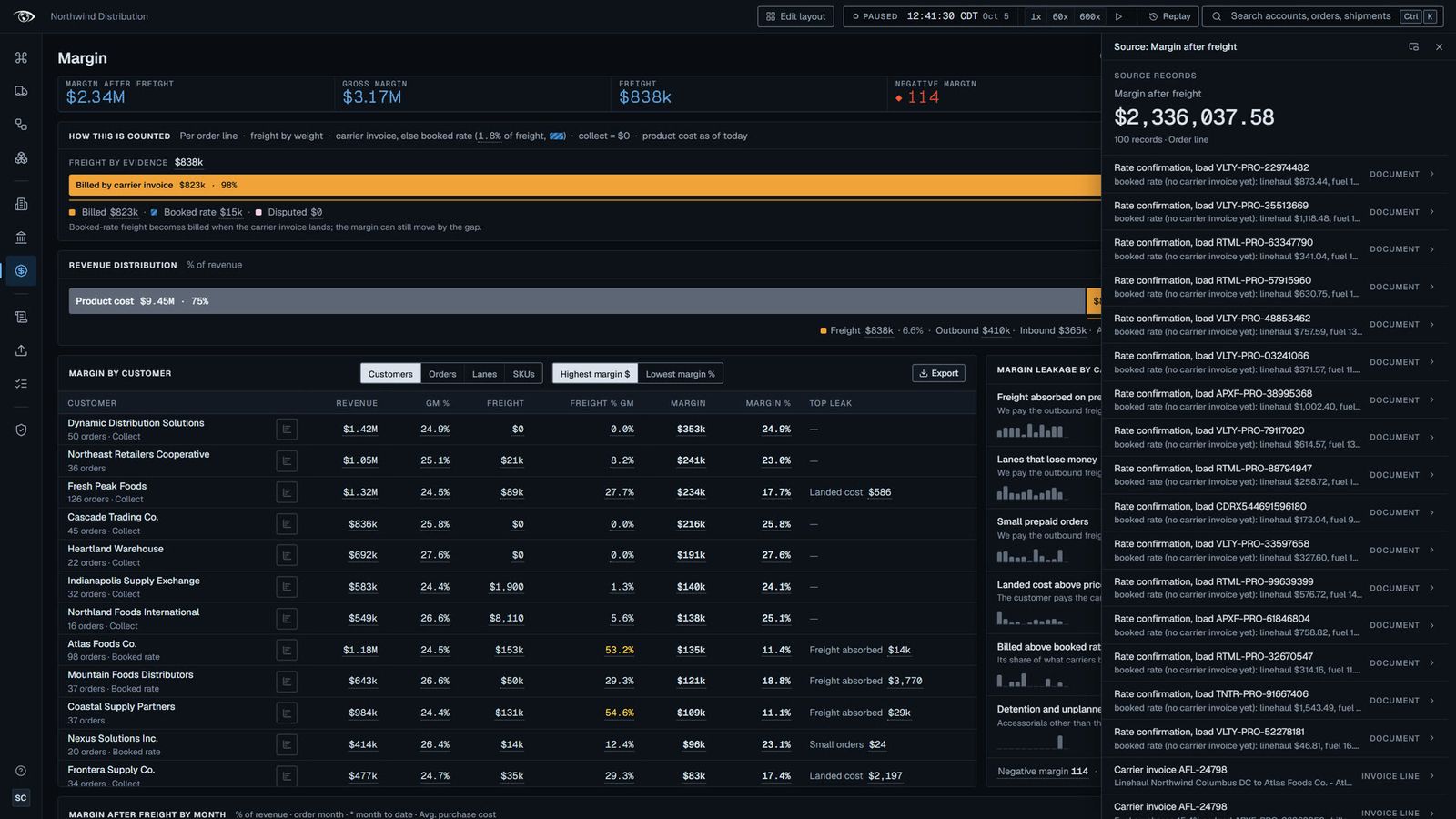Click the orange Billed by carrier invoice bar

585,185
